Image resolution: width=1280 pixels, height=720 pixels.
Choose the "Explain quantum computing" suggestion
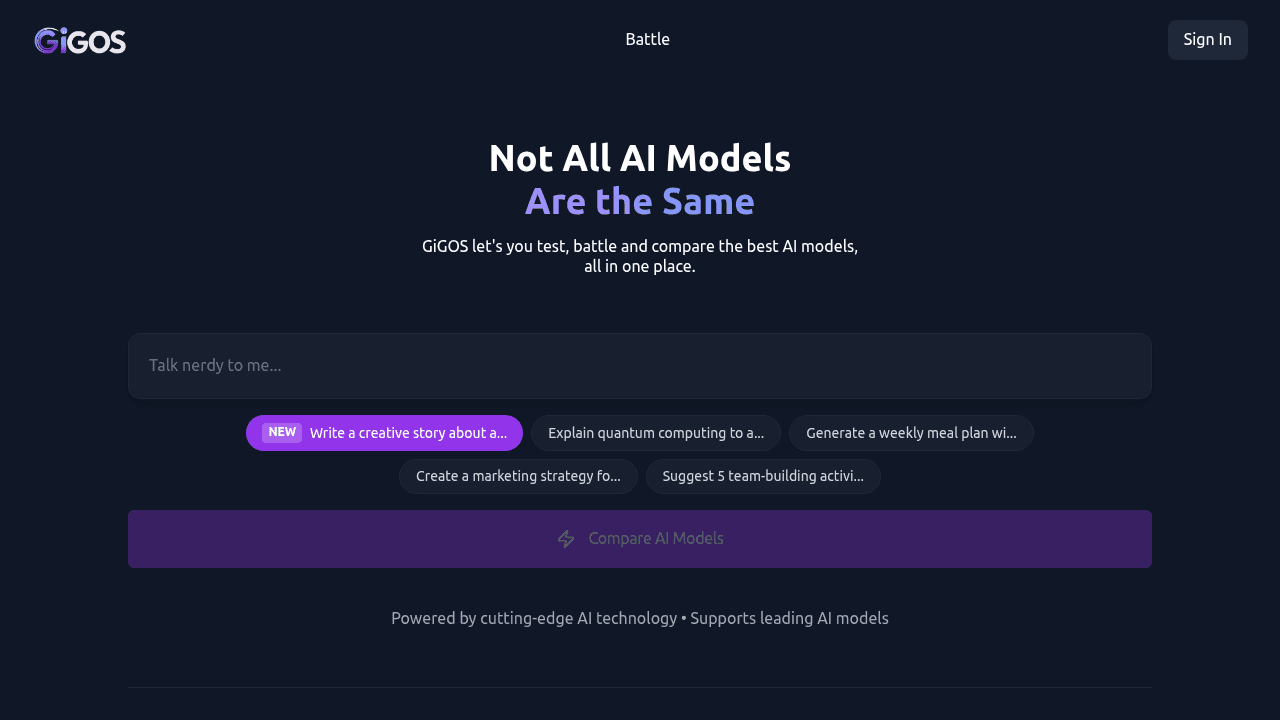[656, 433]
